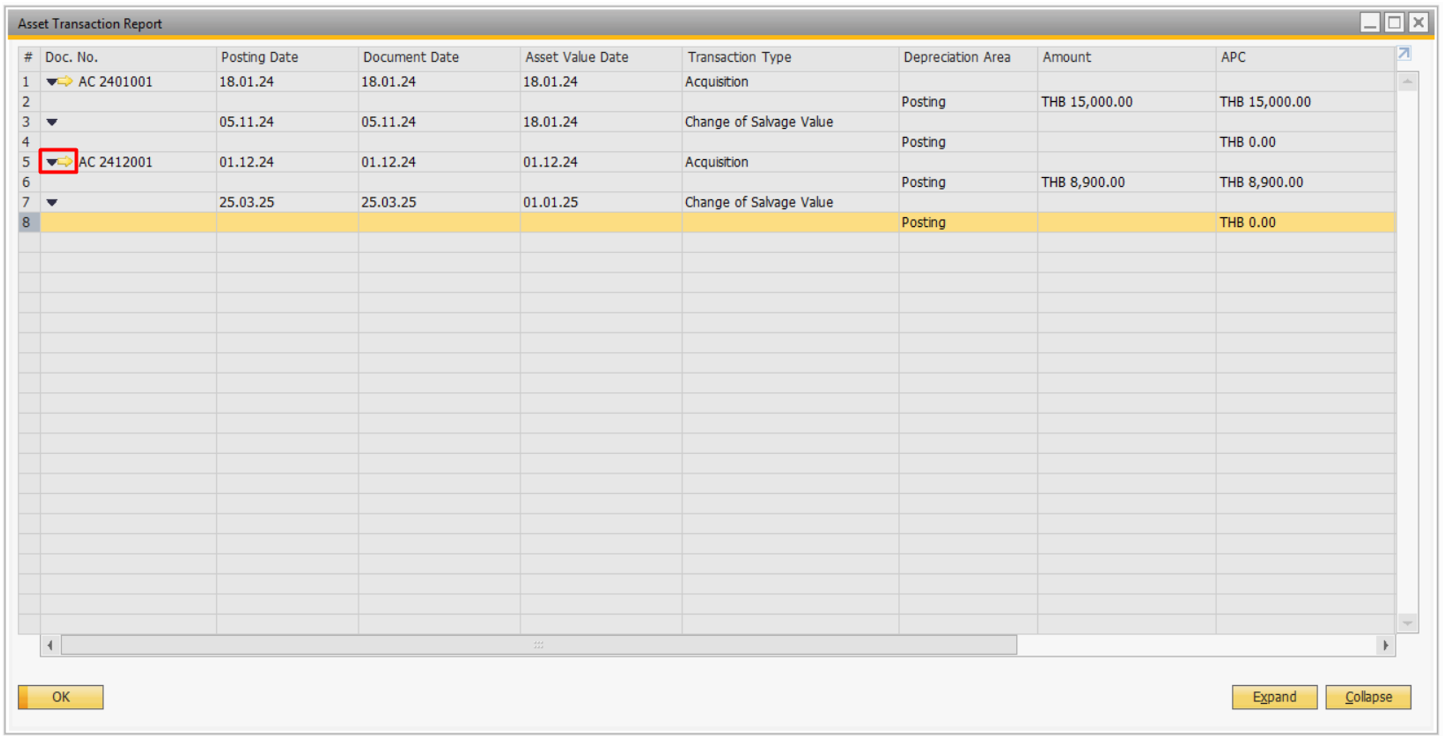Click Document Date column header
This screenshot has height=737, width=1443.
tap(439, 58)
